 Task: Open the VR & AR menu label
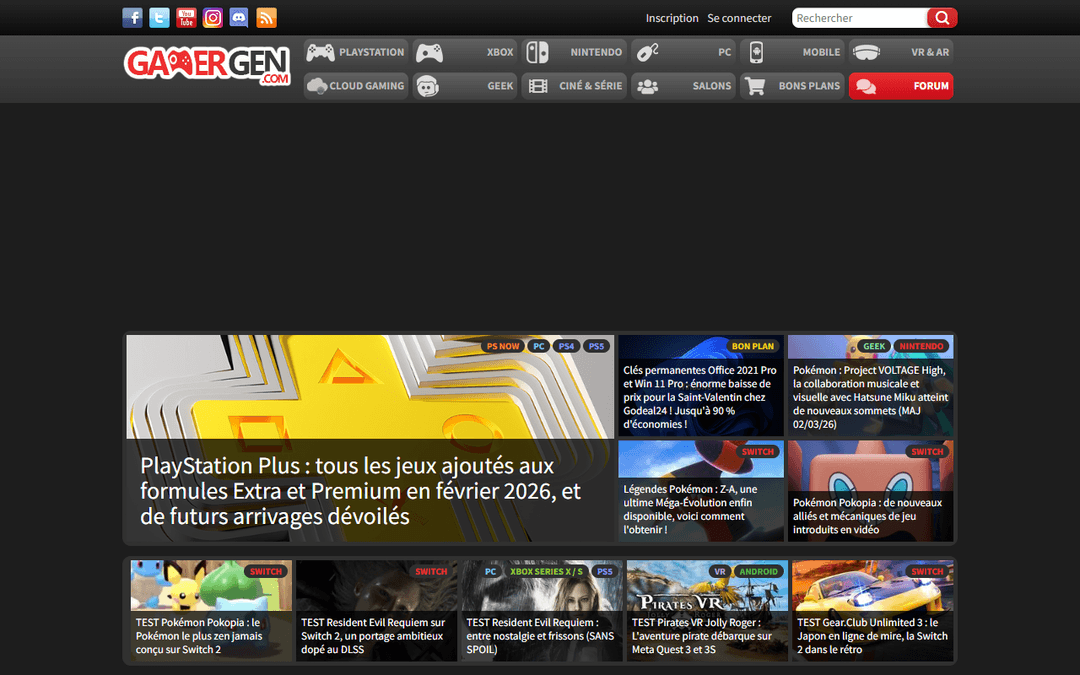pos(930,52)
